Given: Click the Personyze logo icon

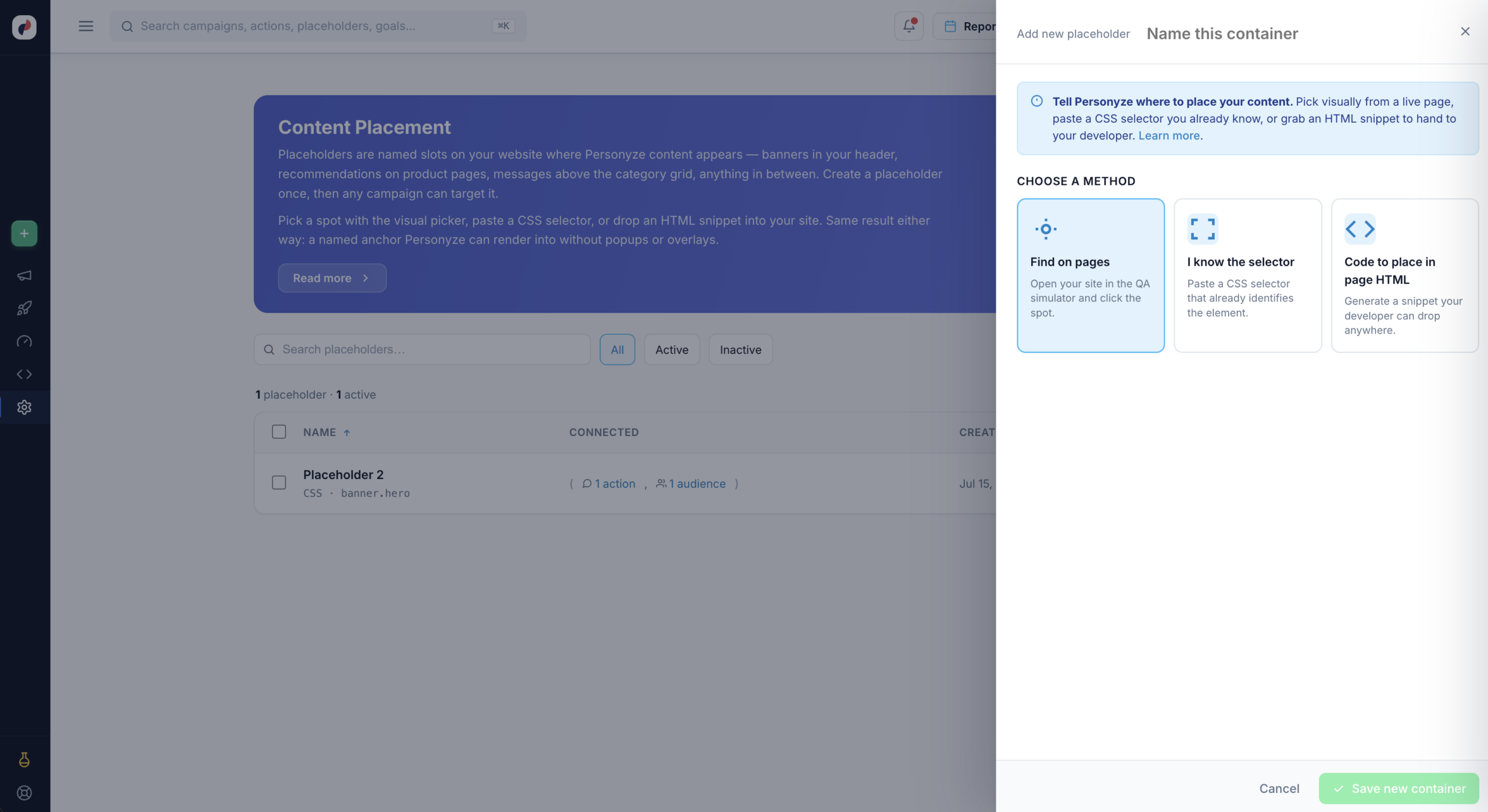Looking at the screenshot, I should click(24, 27).
